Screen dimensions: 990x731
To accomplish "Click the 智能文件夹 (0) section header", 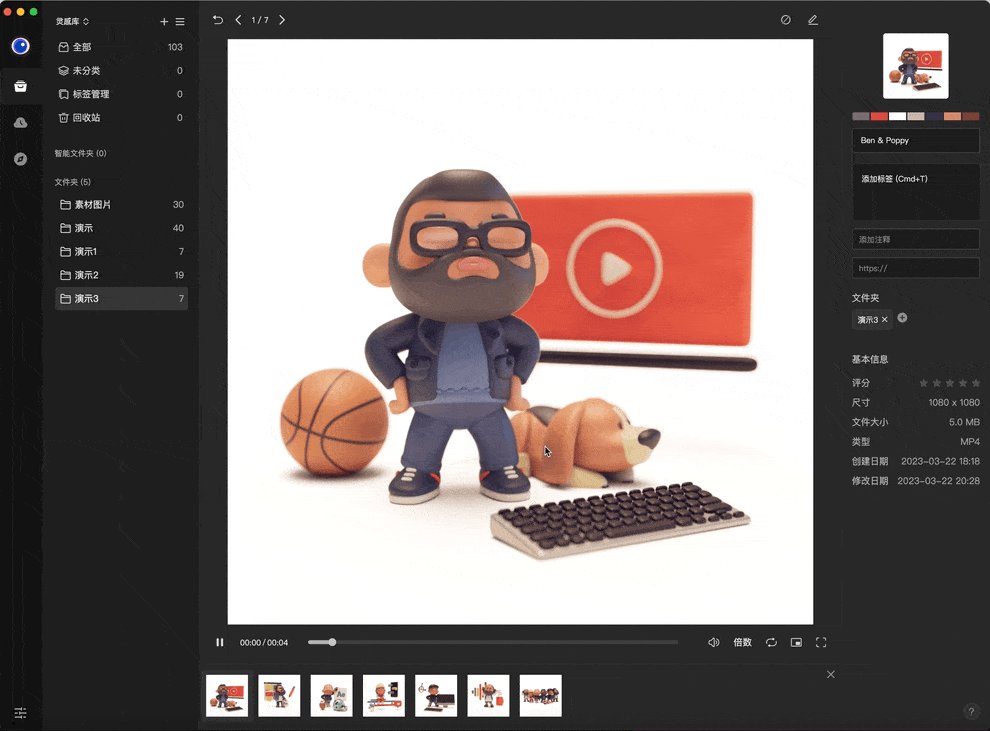I will (80, 153).
